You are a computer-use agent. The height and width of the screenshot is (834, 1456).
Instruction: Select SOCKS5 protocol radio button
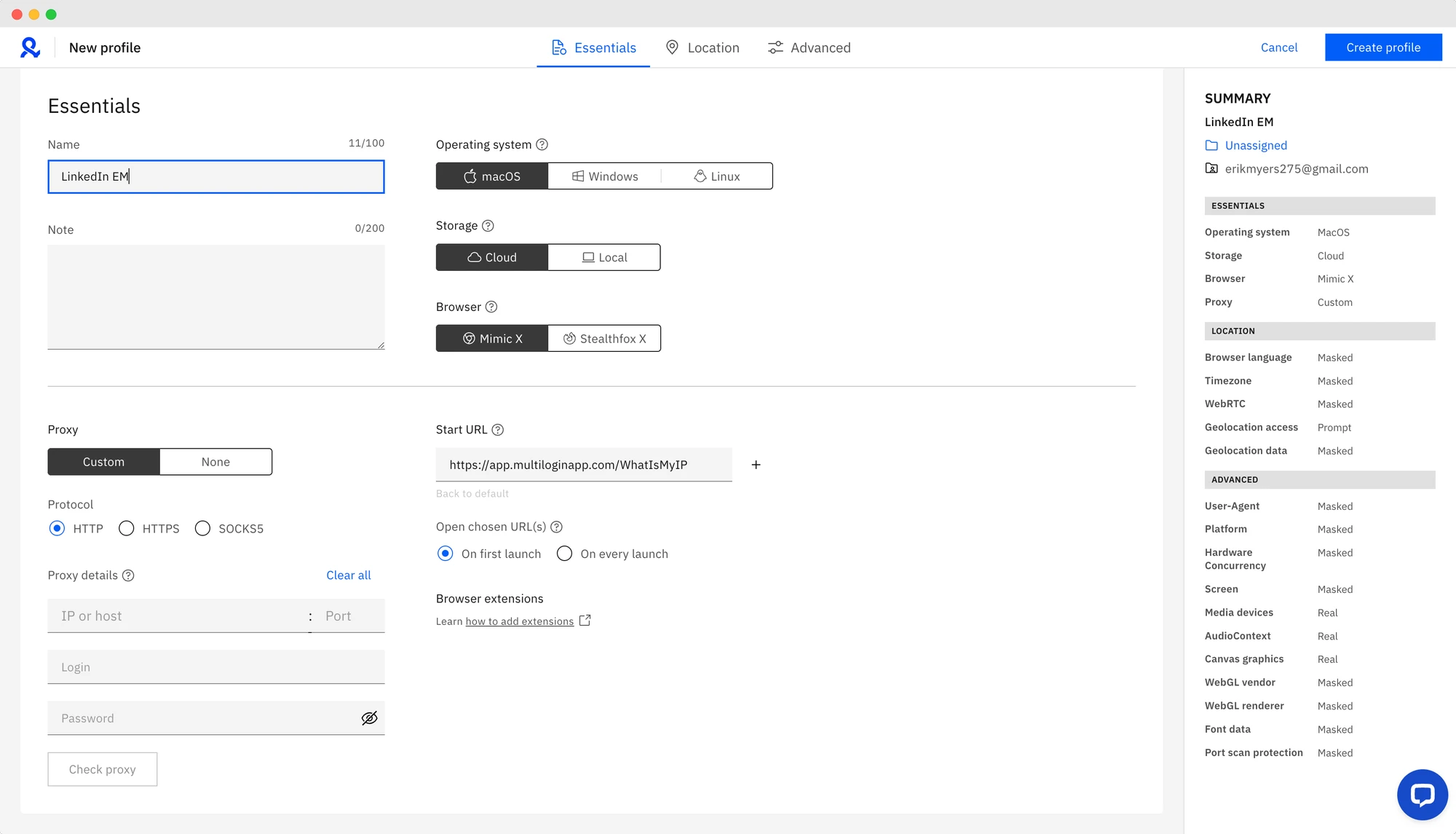tap(202, 528)
